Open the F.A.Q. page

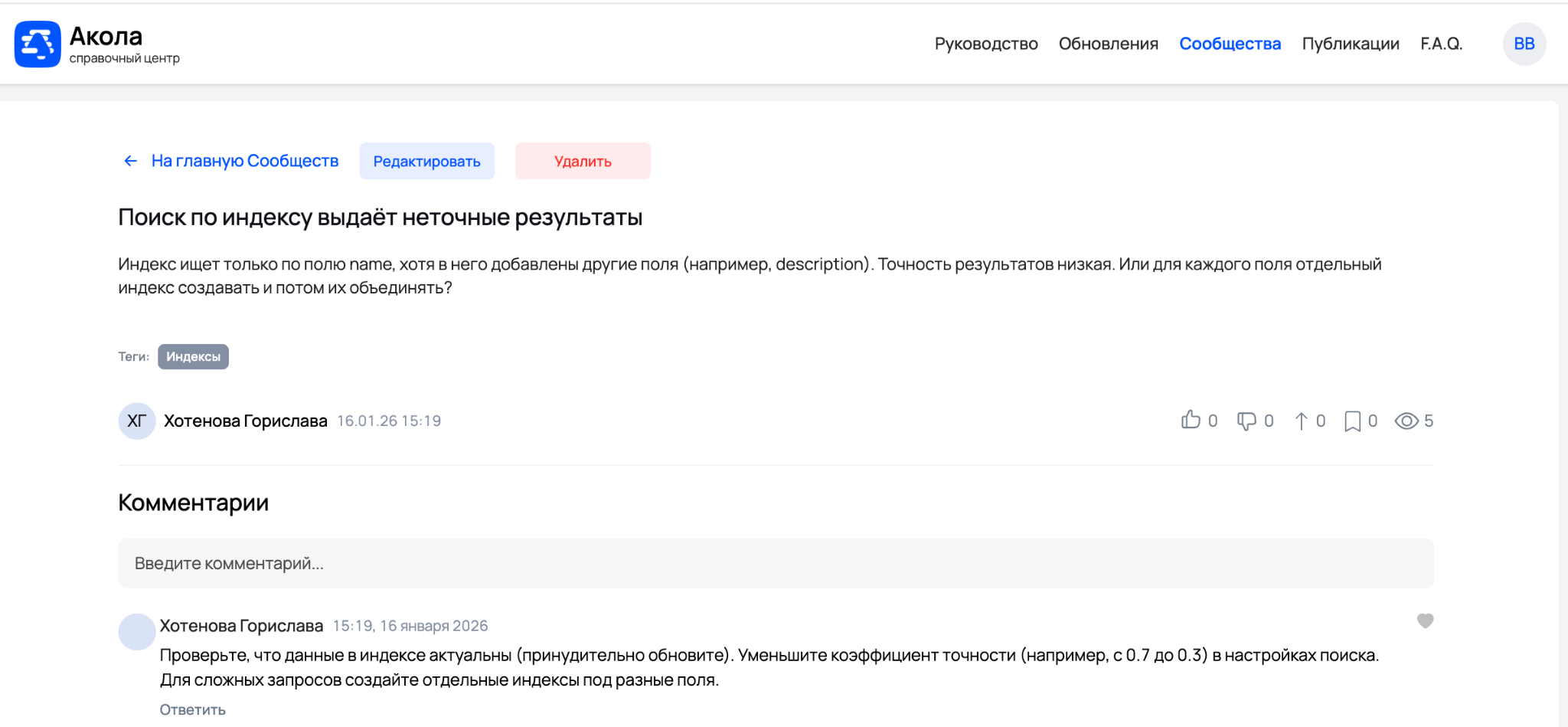point(1441,44)
